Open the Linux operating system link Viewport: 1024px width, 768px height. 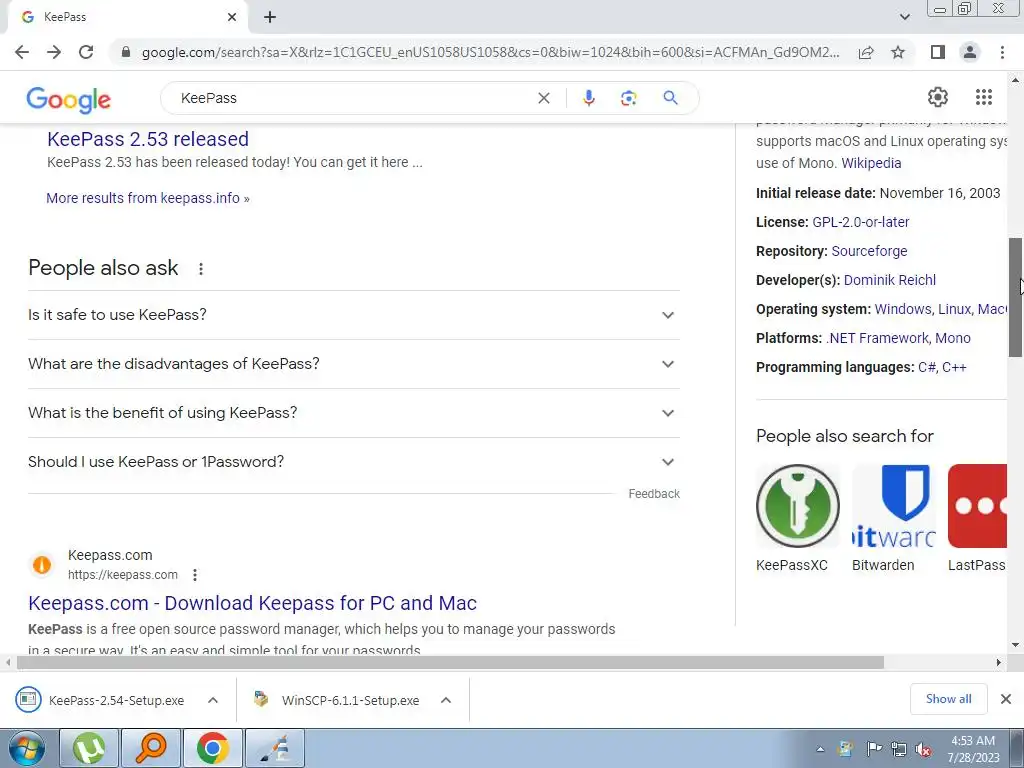tap(953, 309)
